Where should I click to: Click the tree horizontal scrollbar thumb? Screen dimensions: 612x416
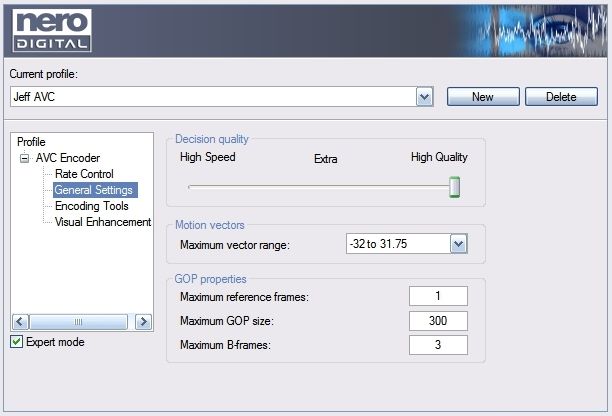click(78, 322)
